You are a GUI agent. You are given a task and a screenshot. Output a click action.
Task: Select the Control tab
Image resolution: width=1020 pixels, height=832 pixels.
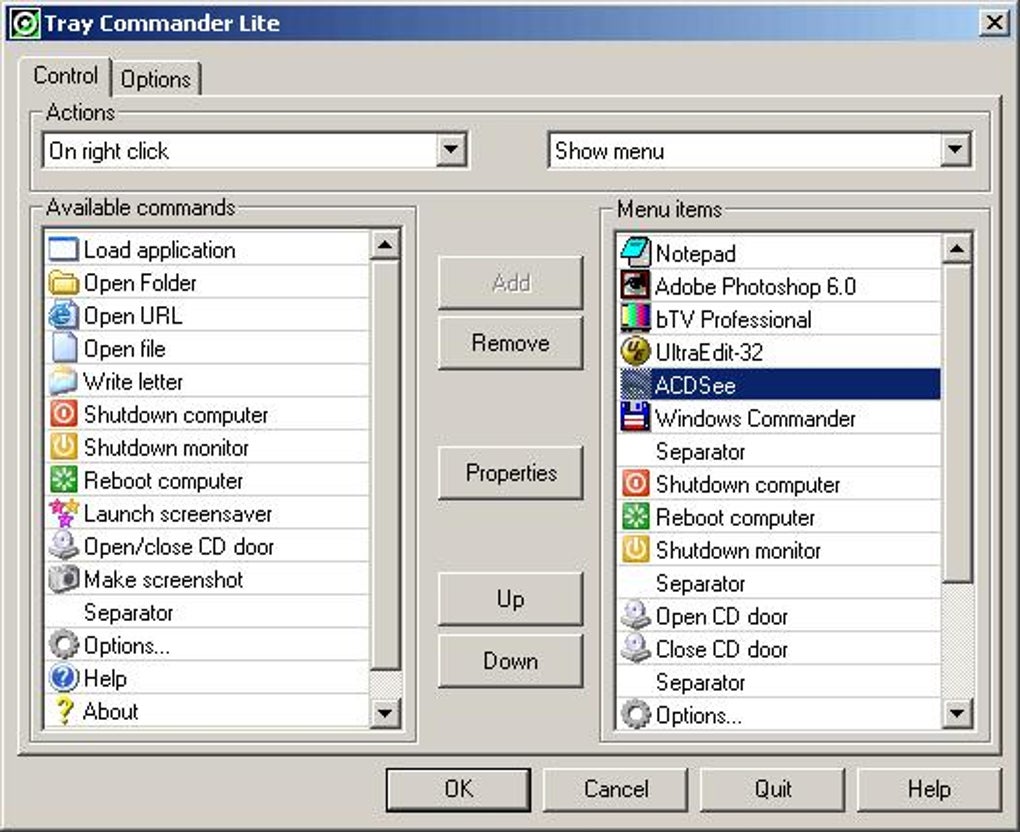pos(65,76)
